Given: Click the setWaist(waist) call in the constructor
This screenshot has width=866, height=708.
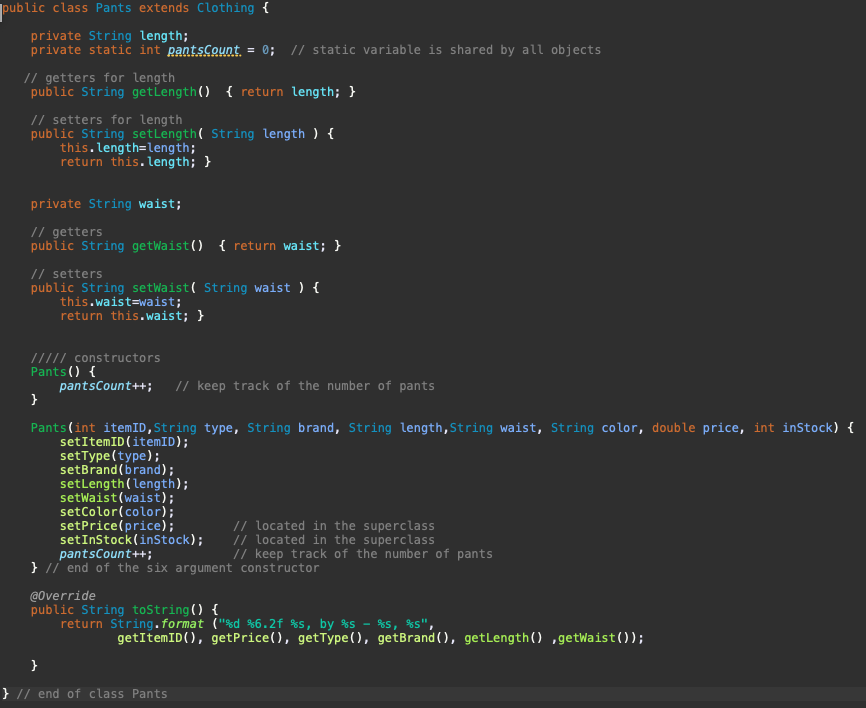Looking at the screenshot, I should pos(117,498).
